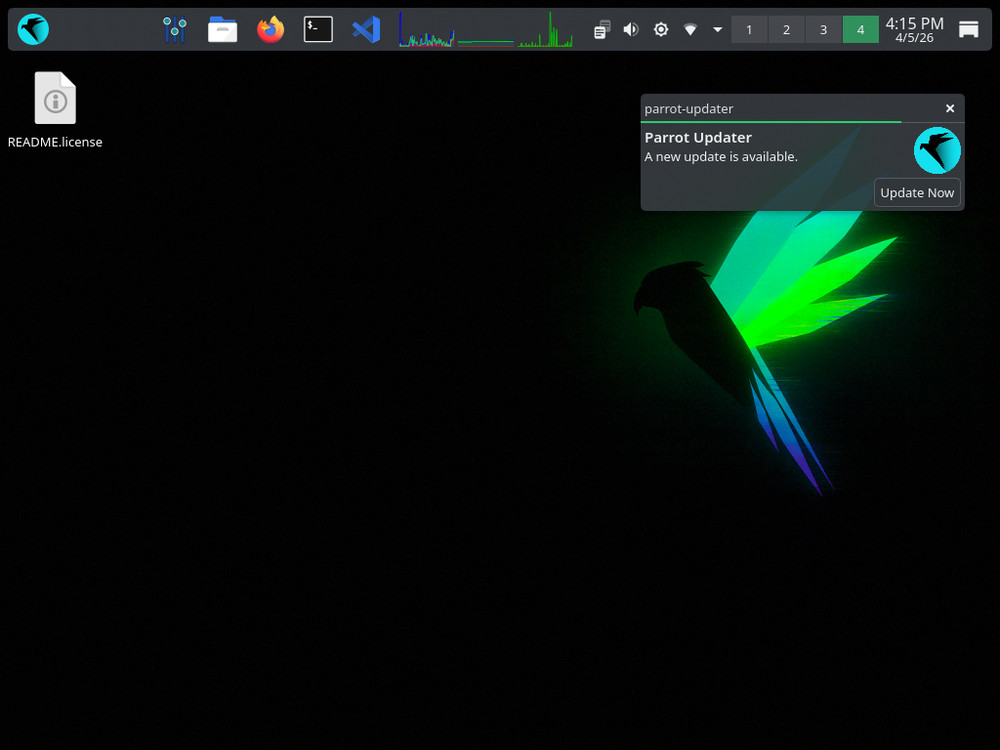Mute the system volume
The image size is (1000, 750).
pos(630,29)
